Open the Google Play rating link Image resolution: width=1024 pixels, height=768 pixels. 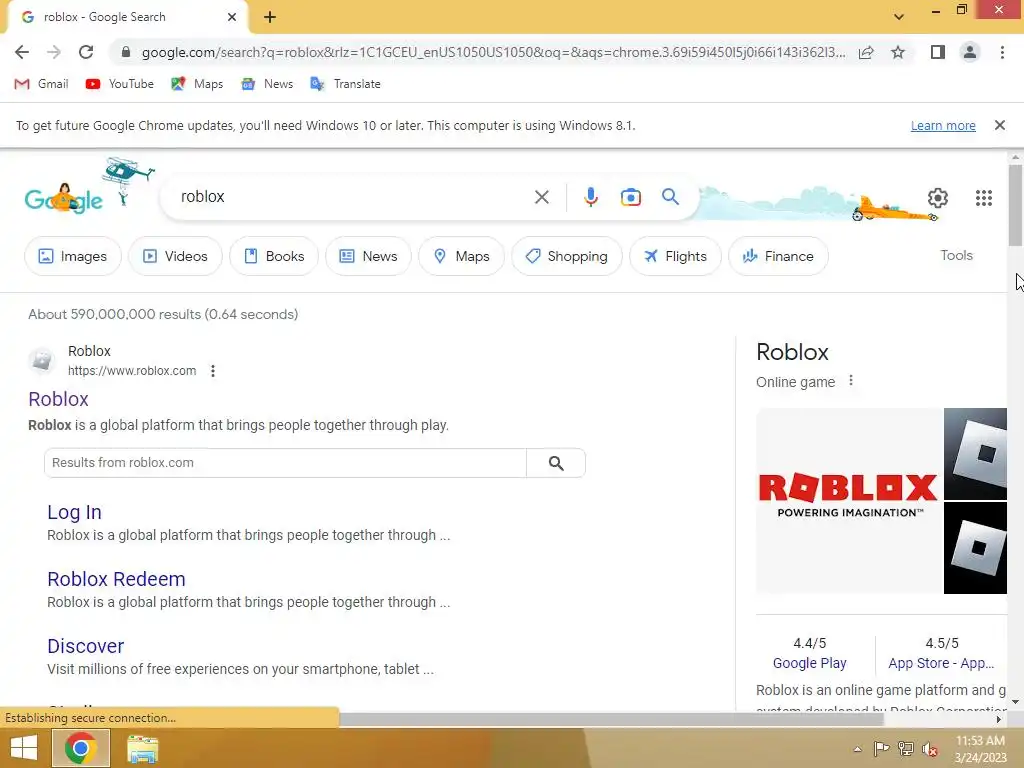coord(809,663)
